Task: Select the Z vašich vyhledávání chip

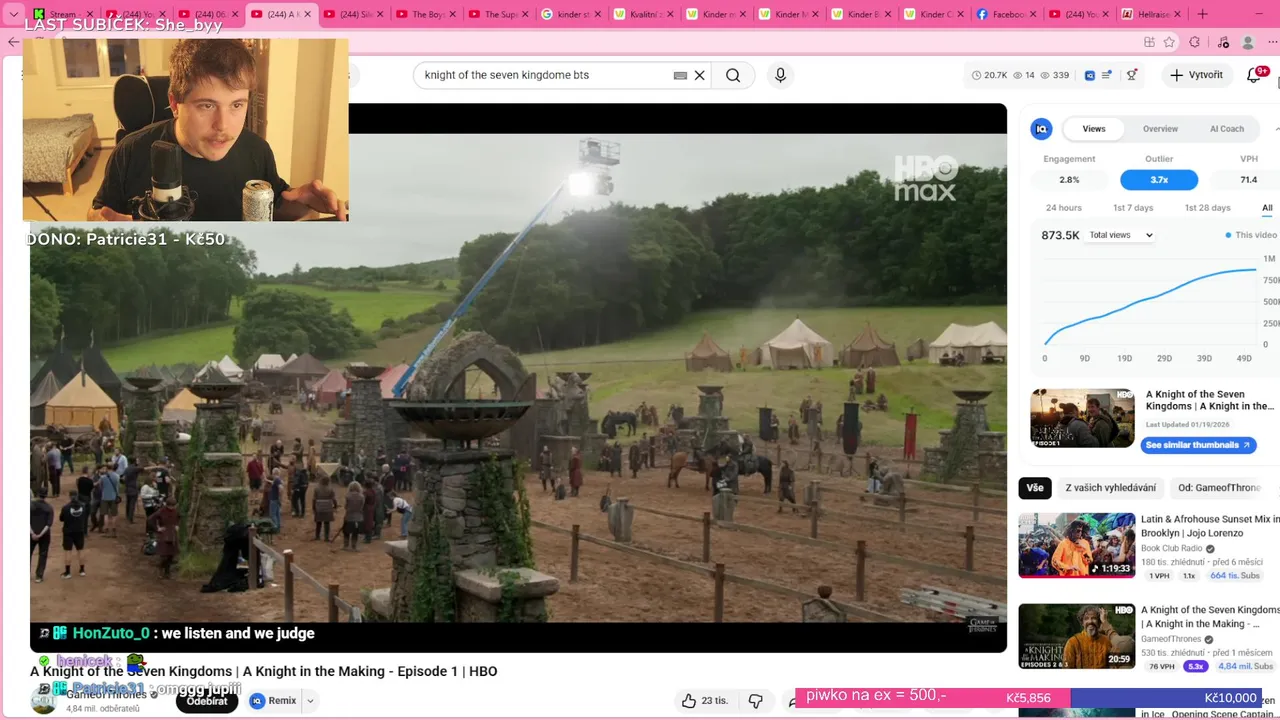Action: pos(1110,488)
